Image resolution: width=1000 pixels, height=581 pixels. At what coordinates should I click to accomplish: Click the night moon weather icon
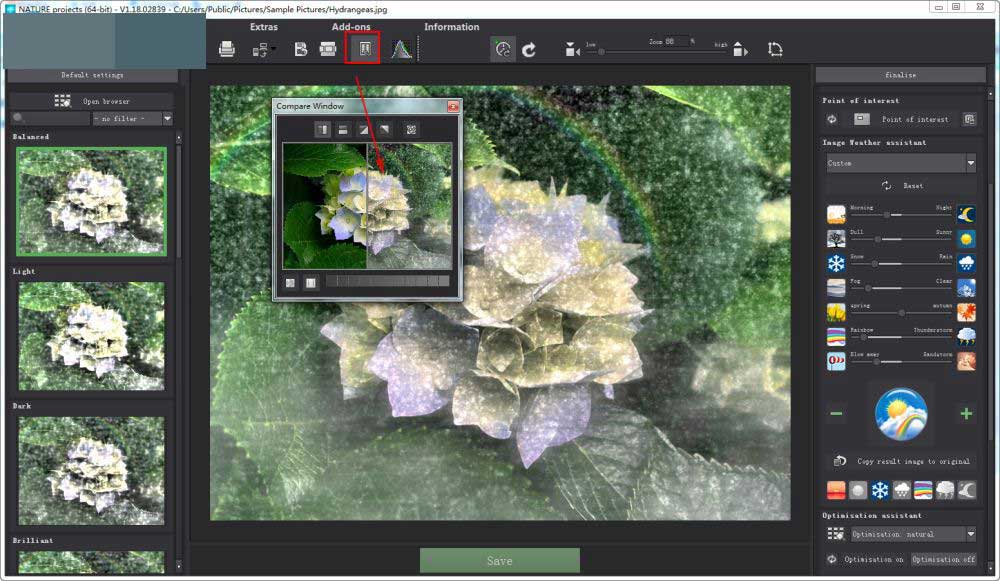966,214
